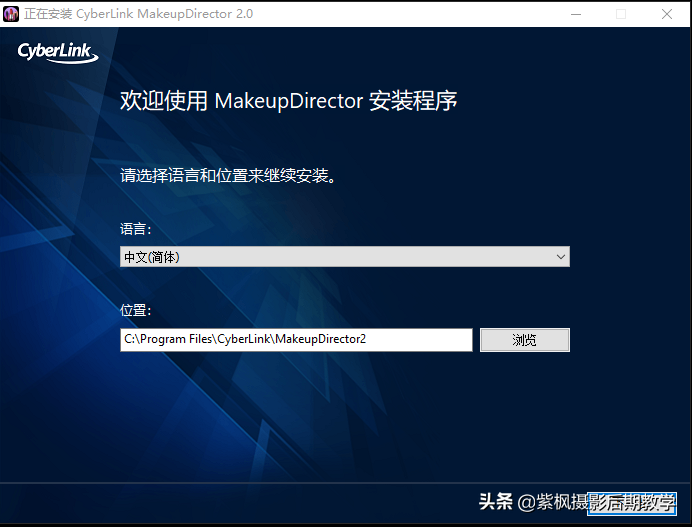This screenshot has height=527, width=692.
Task: Click the 浏览 browse button
Action: pos(525,340)
